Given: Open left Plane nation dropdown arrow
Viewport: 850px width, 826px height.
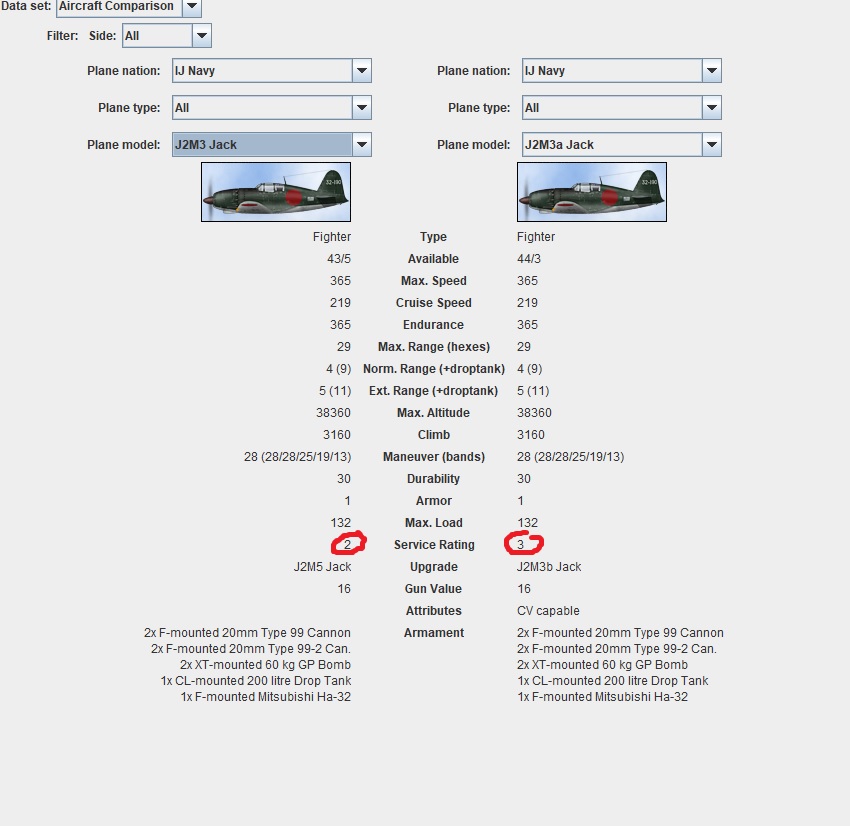Looking at the screenshot, I should click(362, 70).
